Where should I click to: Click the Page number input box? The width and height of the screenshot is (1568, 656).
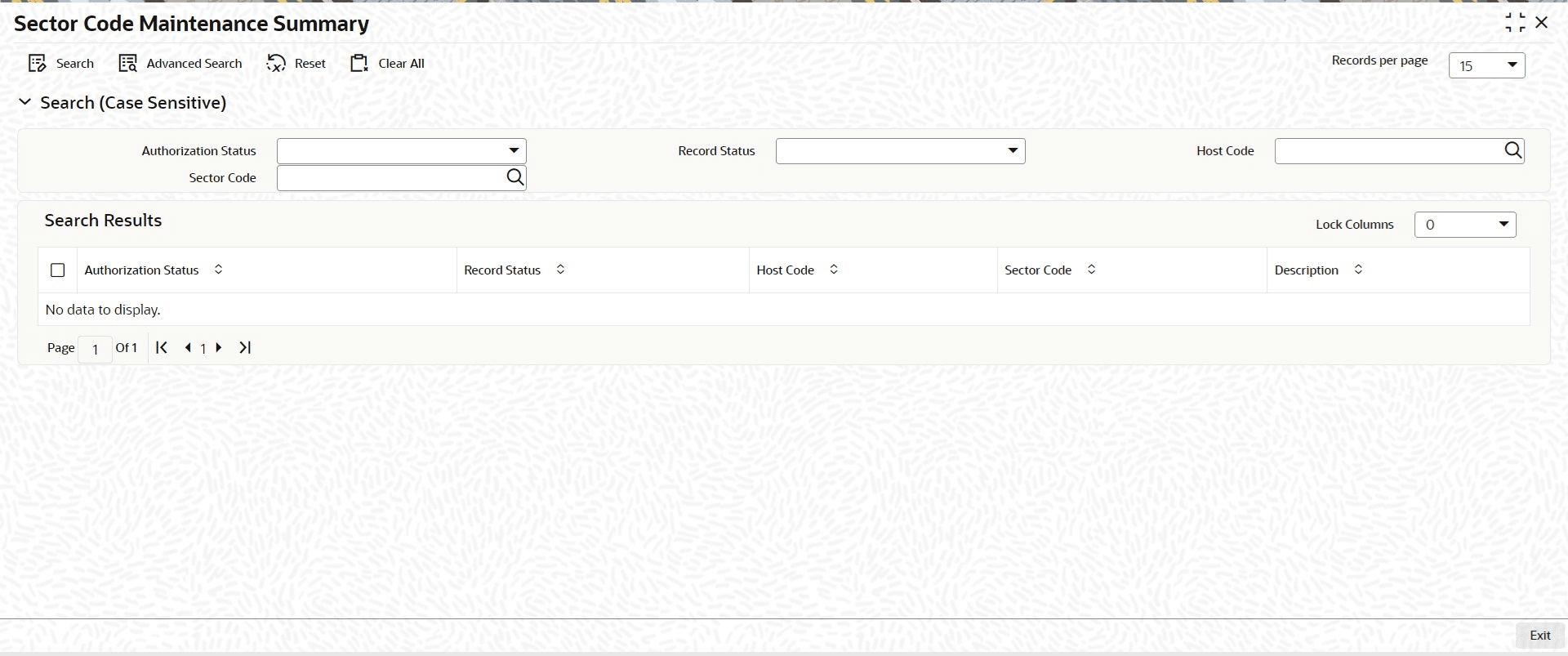tap(96, 349)
